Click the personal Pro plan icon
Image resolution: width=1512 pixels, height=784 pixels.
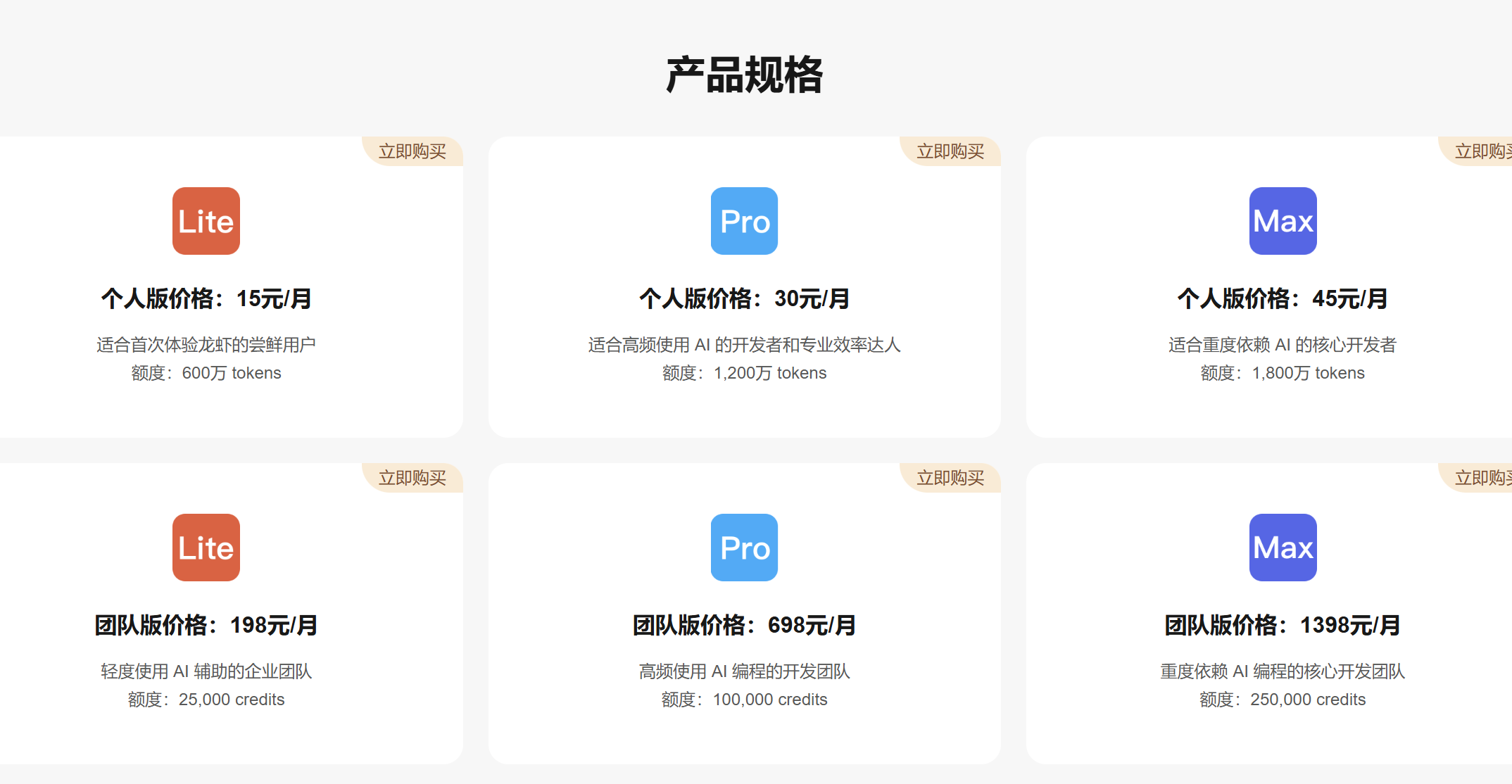[744, 221]
